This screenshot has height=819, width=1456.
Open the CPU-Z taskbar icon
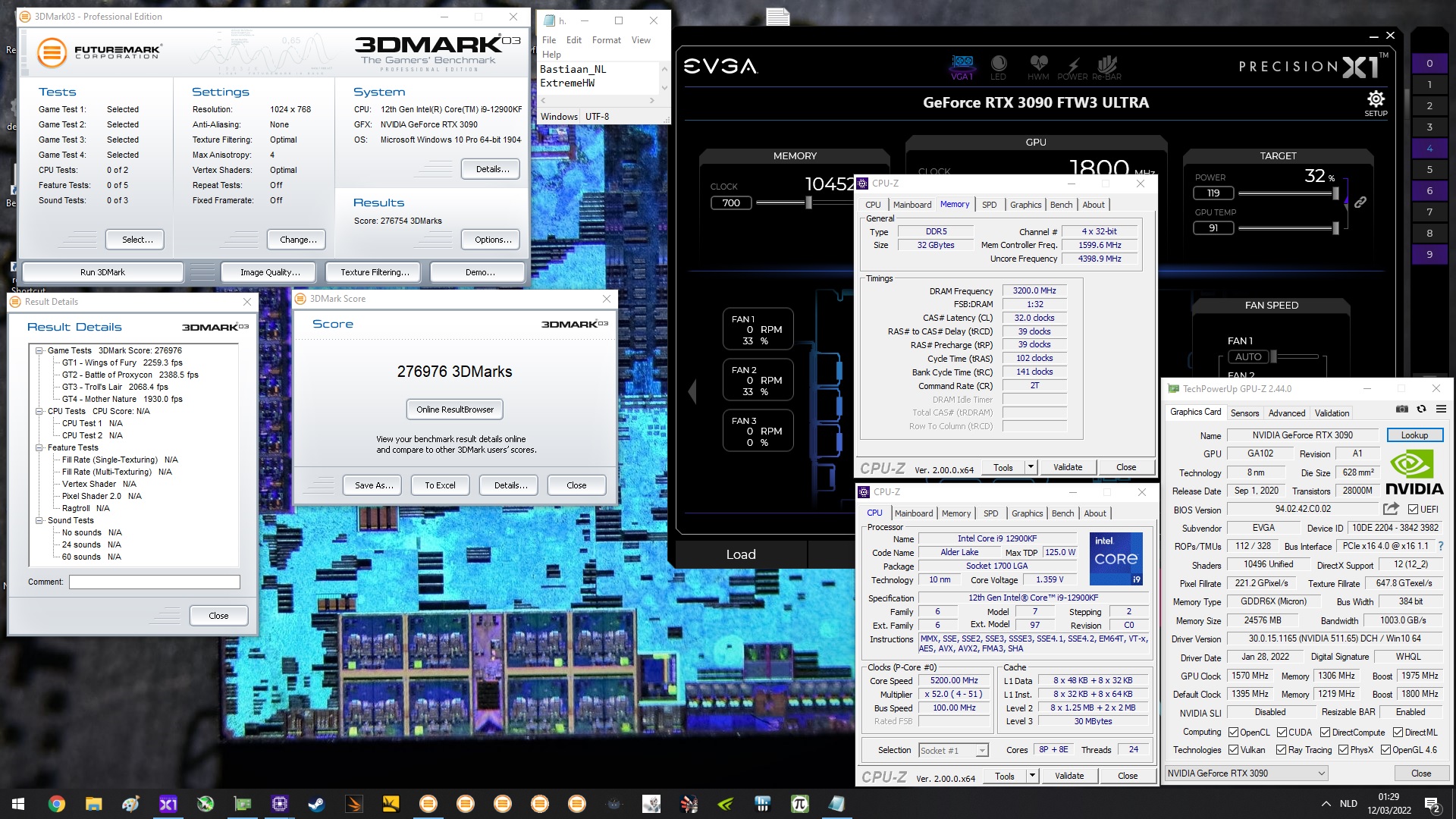tap(279, 804)
